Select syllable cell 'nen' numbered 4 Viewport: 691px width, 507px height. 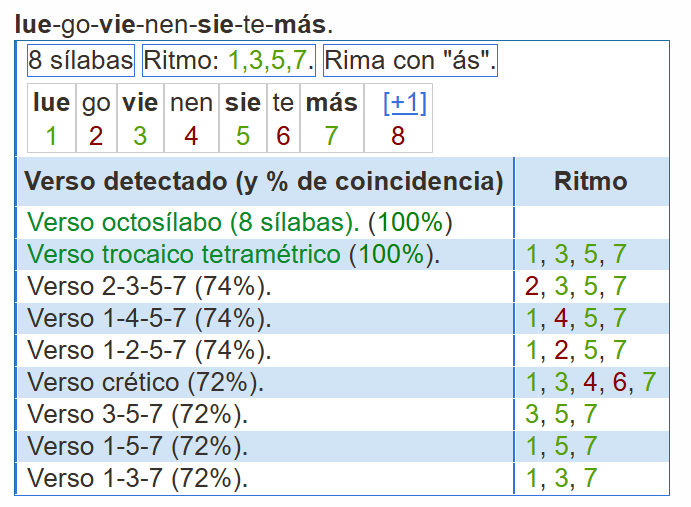pos(191,118)
